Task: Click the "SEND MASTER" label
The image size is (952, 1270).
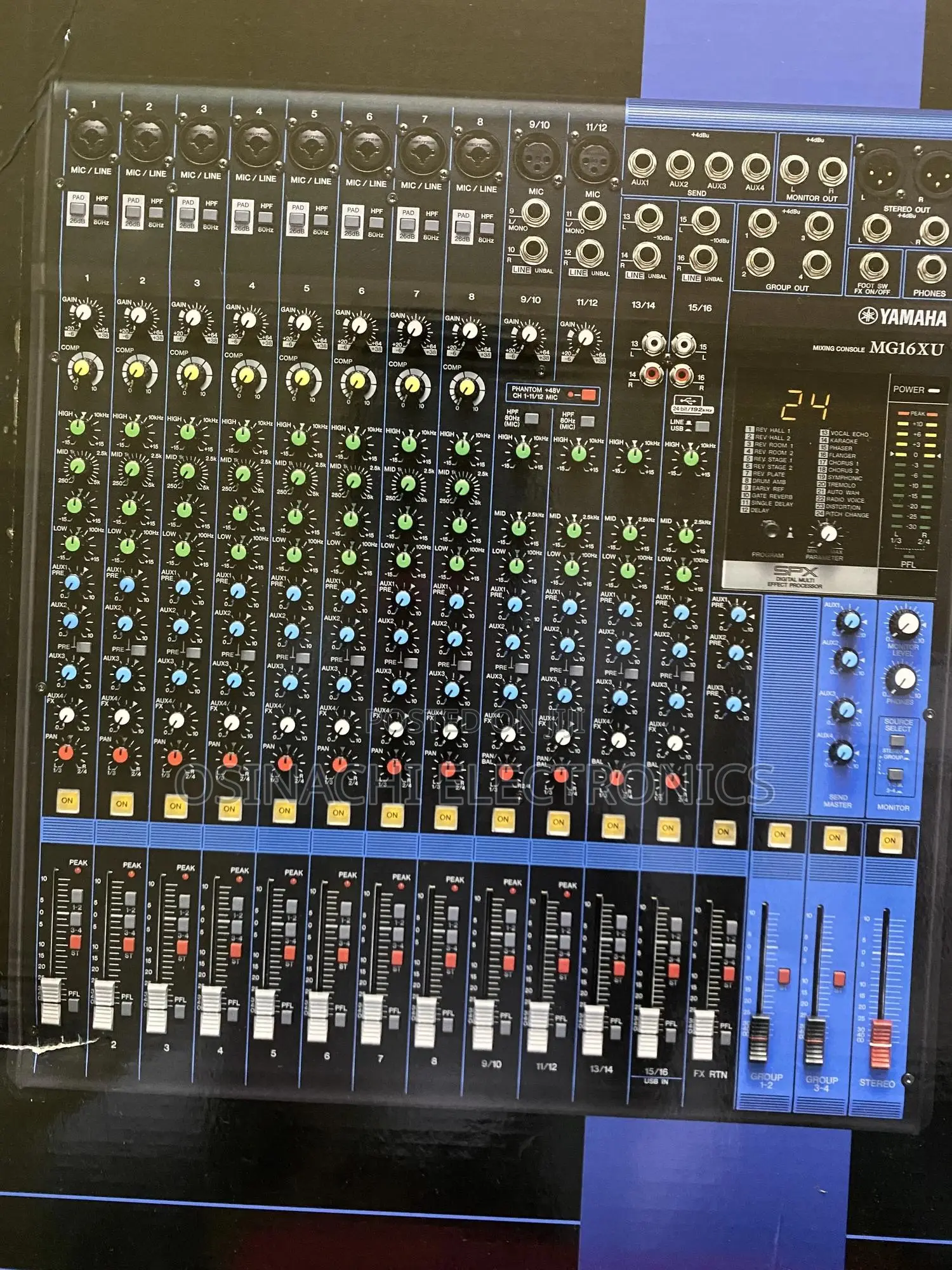Action: coord(838,801)
